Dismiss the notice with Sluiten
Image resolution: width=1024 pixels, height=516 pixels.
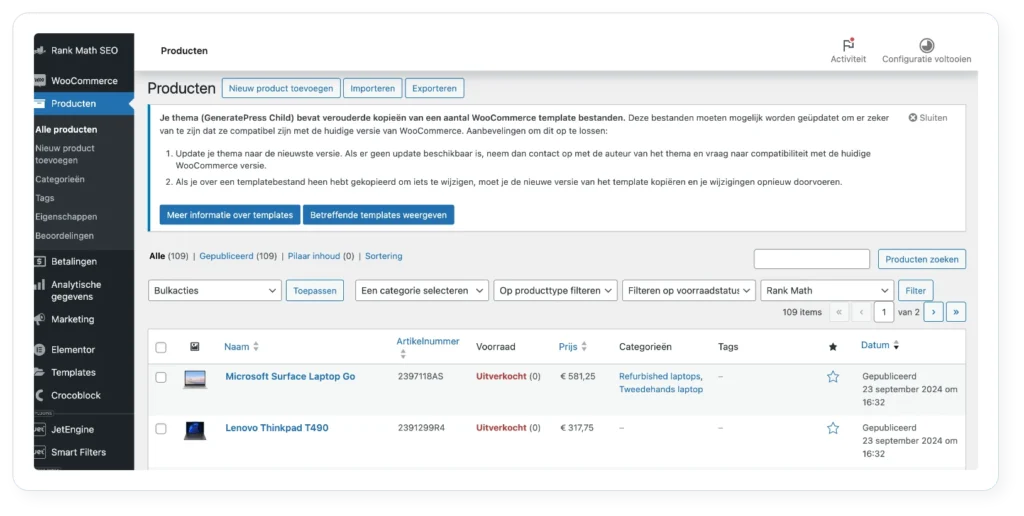(x=927, y=118)
